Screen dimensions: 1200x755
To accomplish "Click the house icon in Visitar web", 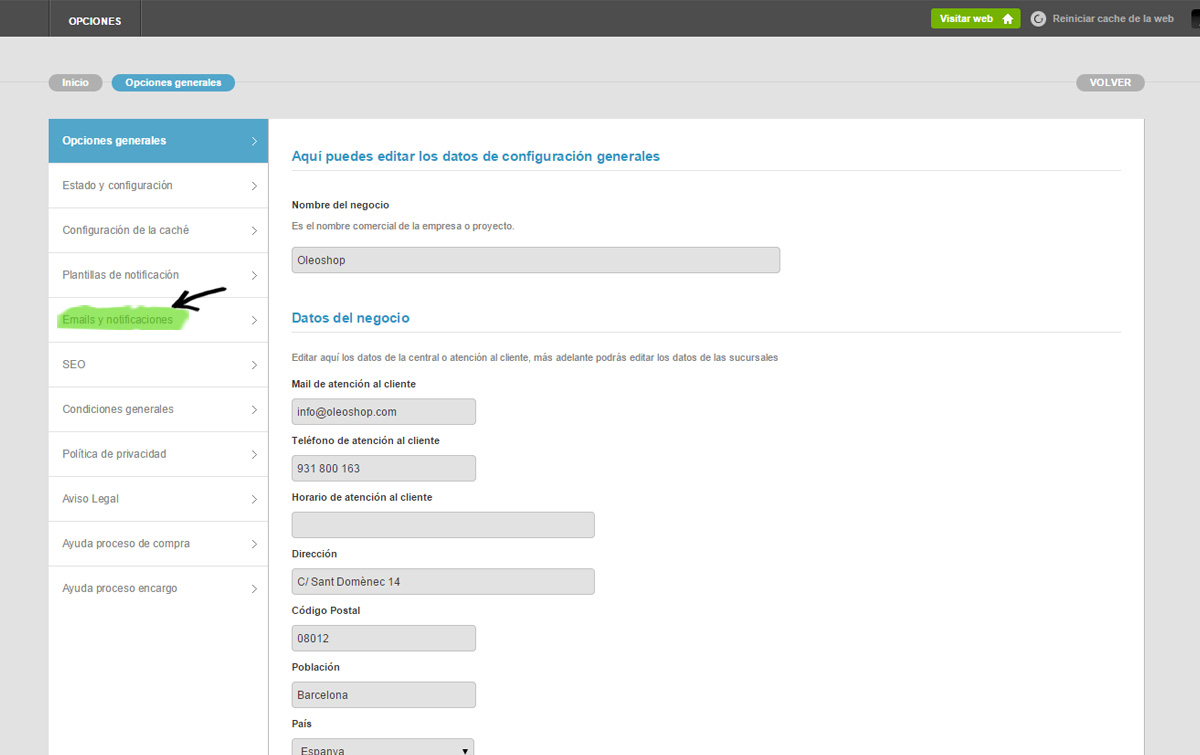I will click(1008, 19).
